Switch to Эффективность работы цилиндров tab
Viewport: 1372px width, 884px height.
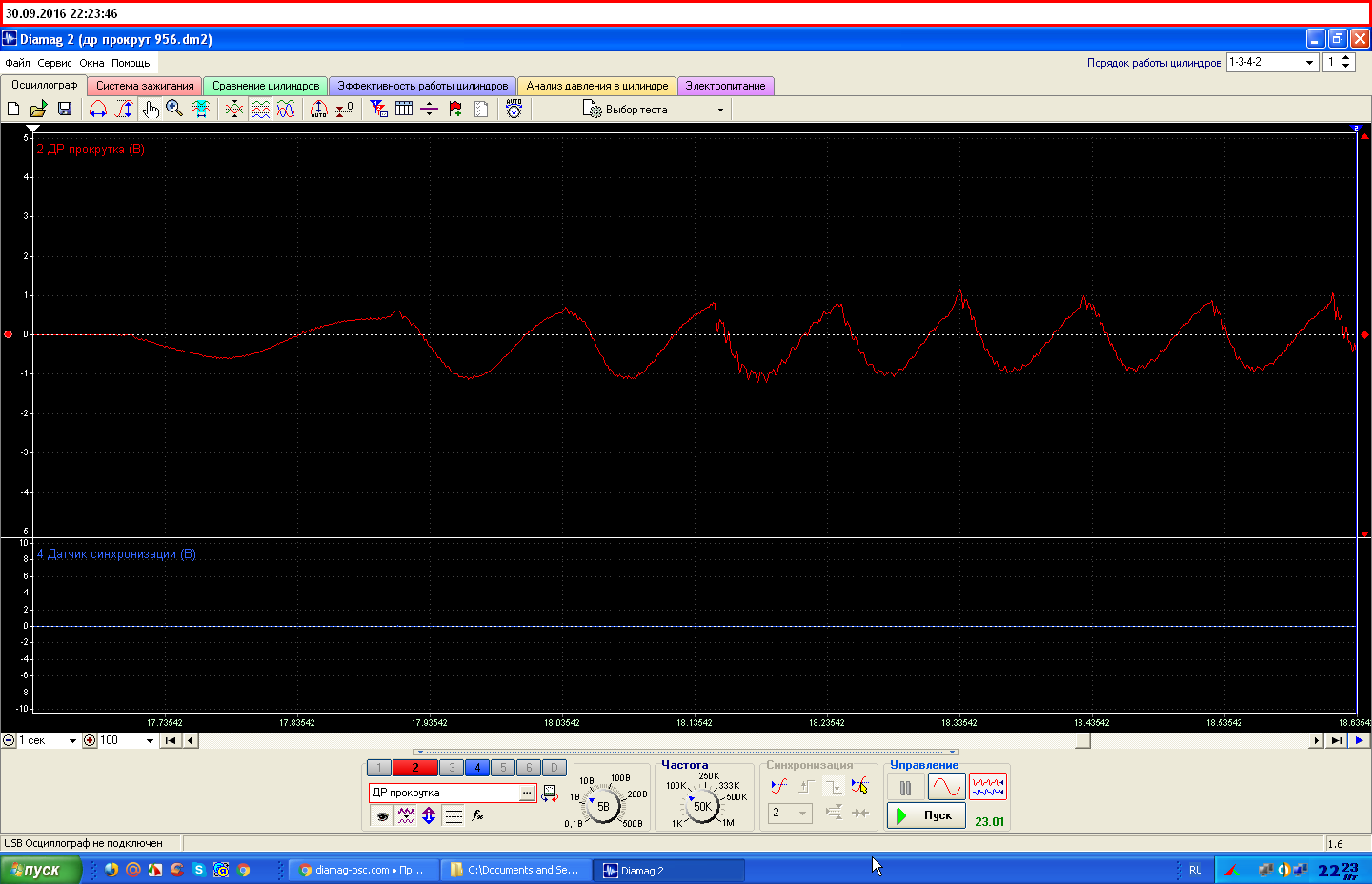[423, 86]
